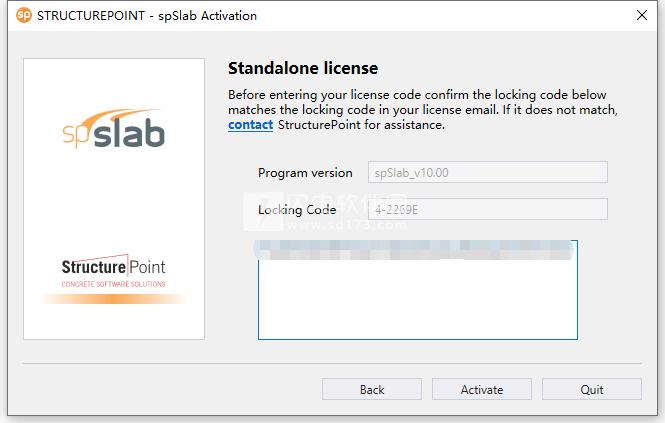
Task: Click the blurred license code text line
Action: tap(414, 250)
